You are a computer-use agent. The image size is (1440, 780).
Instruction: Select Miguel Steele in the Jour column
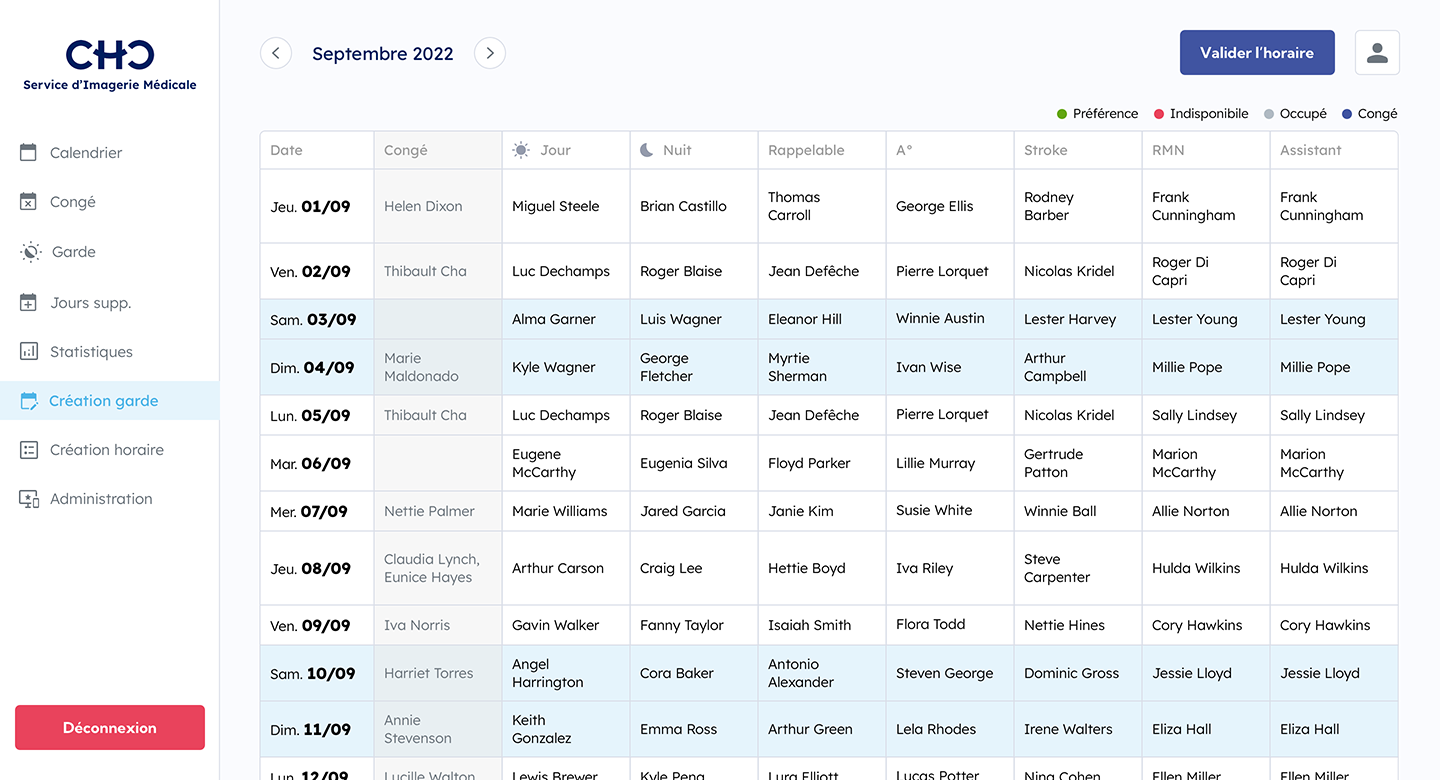point(556,206)
